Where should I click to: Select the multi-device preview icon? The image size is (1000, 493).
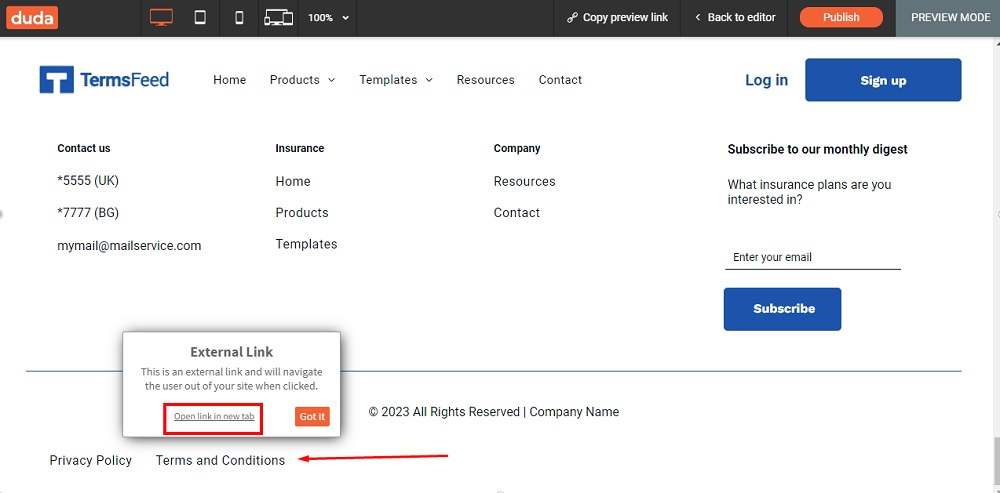[279, 18]
